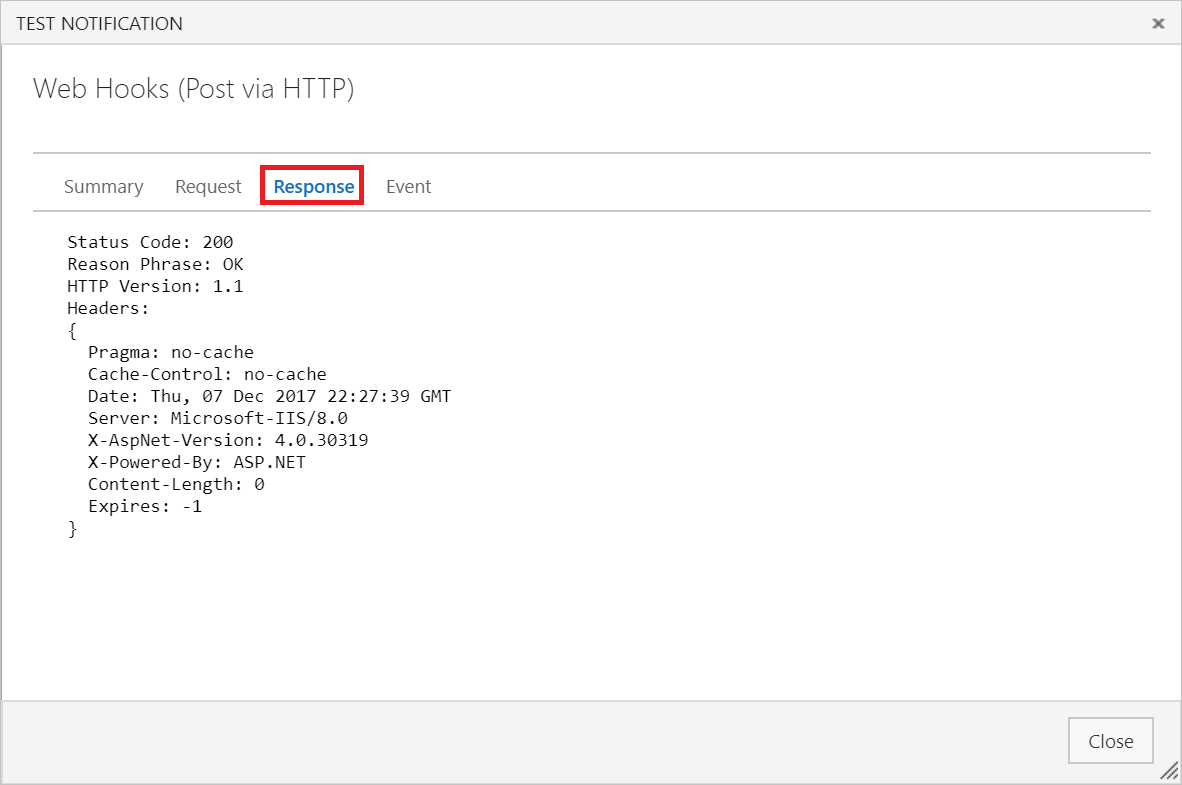Select the Status Code 200 line
Screen dimensions: 1182x785
(149, 242)
